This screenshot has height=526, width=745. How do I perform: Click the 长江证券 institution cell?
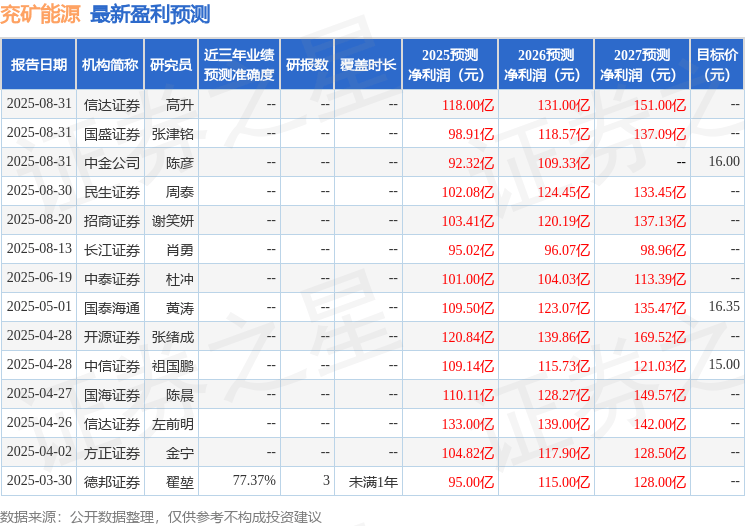click(x=112, y=250)
